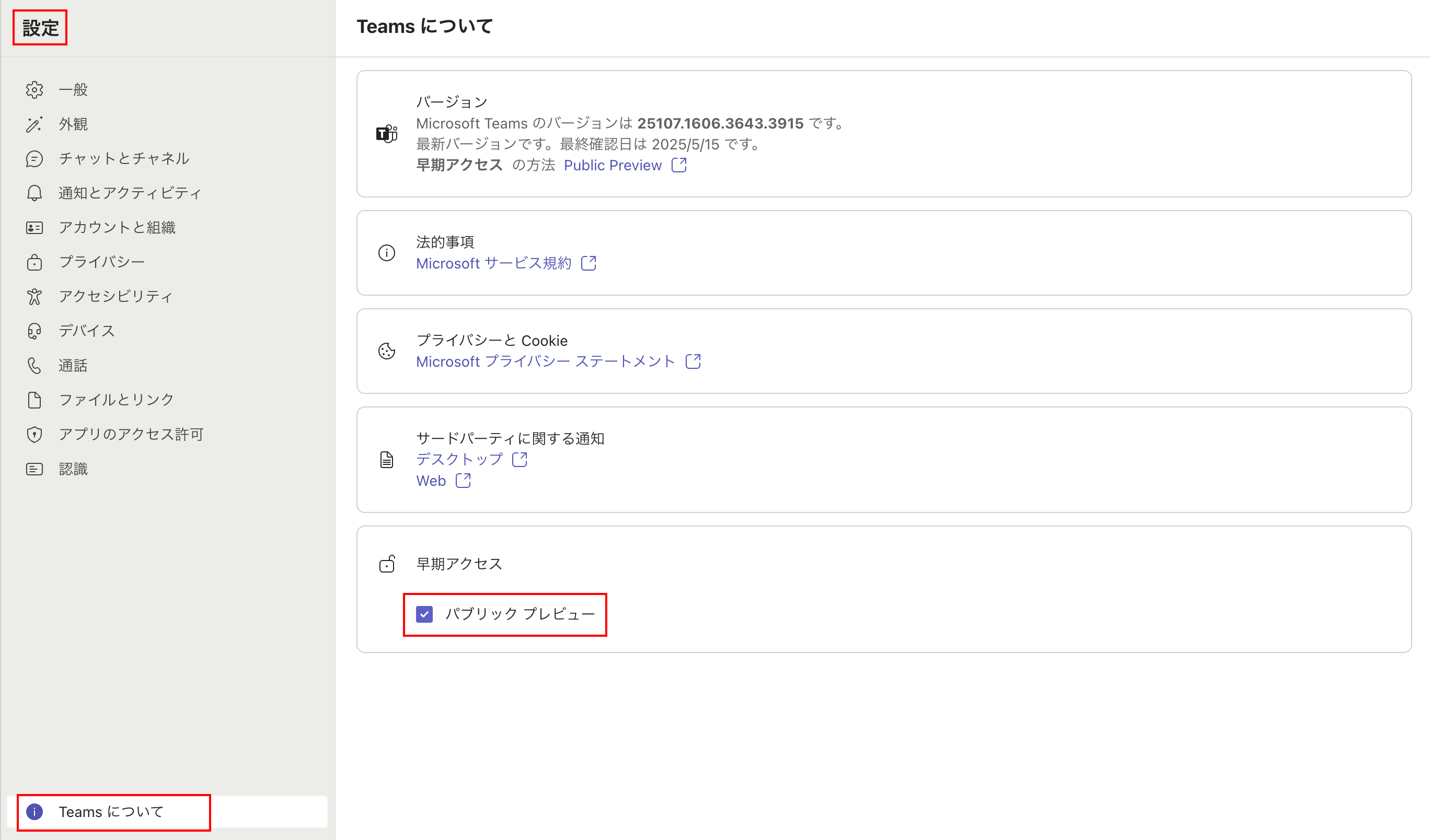This screenshot has width=1431, height=840.
Task: Click the 最新バージョンです status line
Action: tap(590, 144)
